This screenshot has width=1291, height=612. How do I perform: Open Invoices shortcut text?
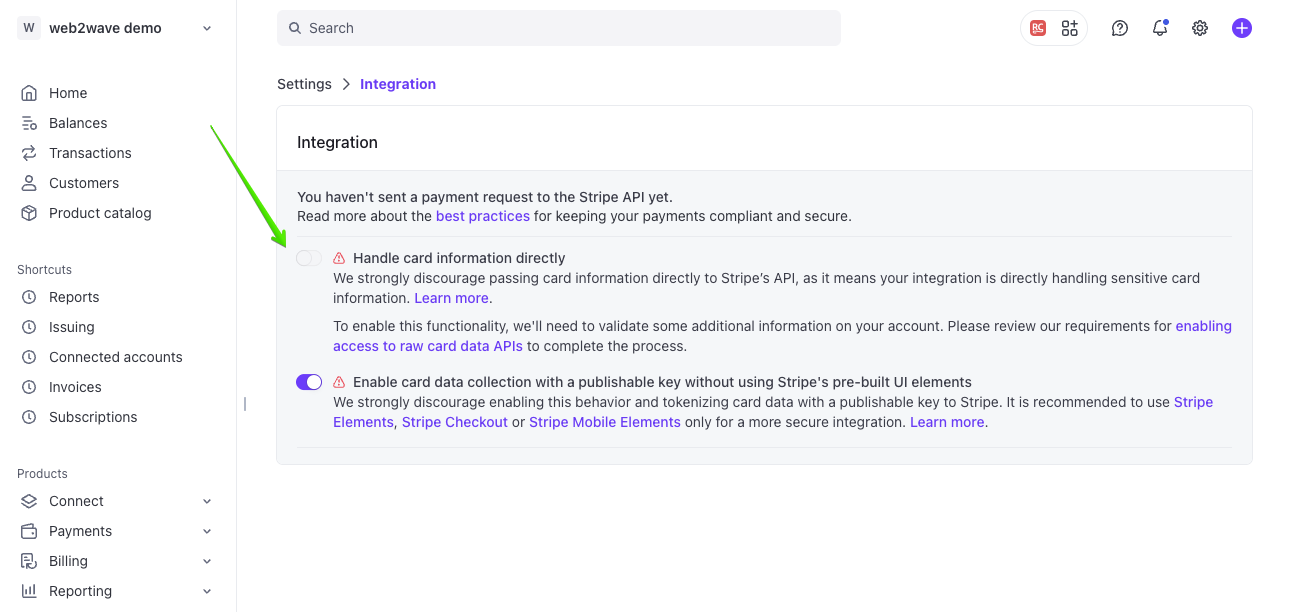pos(75,387)
